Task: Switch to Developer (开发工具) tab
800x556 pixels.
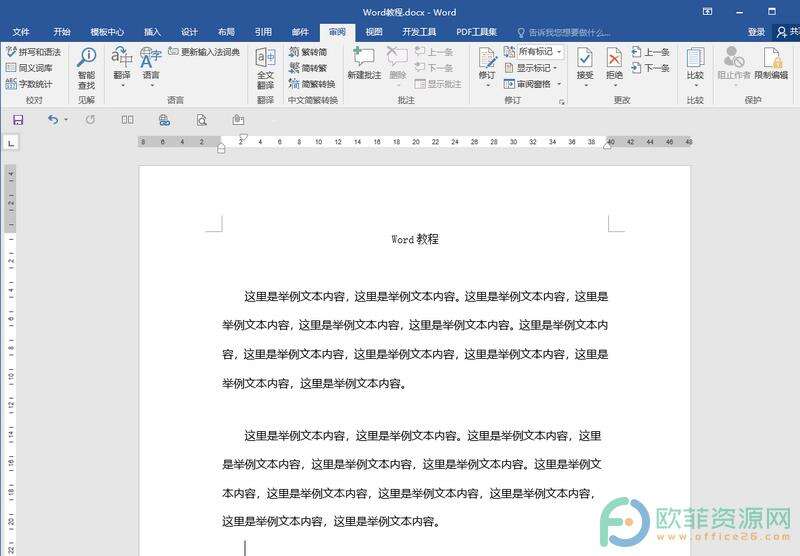Action: tap(419, 32)
